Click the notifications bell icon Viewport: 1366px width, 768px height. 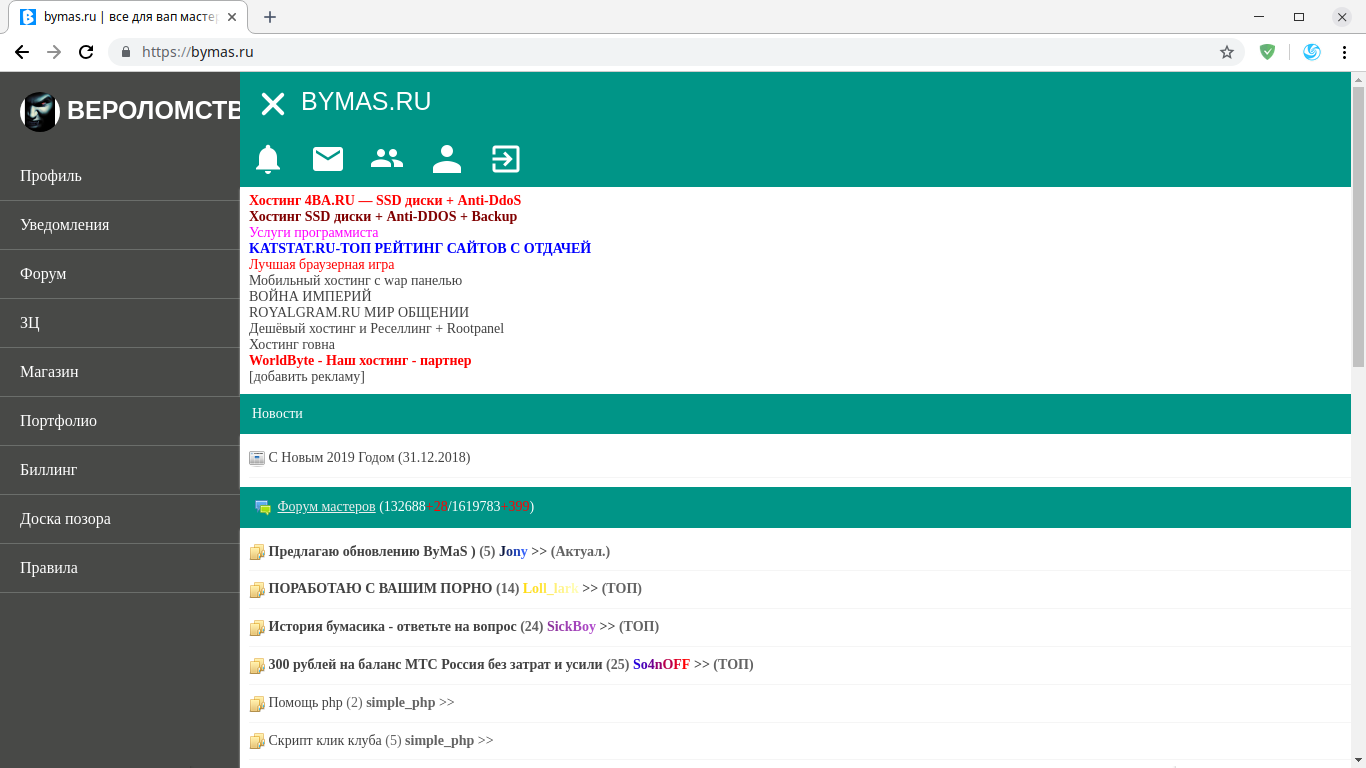coord(268,159)
